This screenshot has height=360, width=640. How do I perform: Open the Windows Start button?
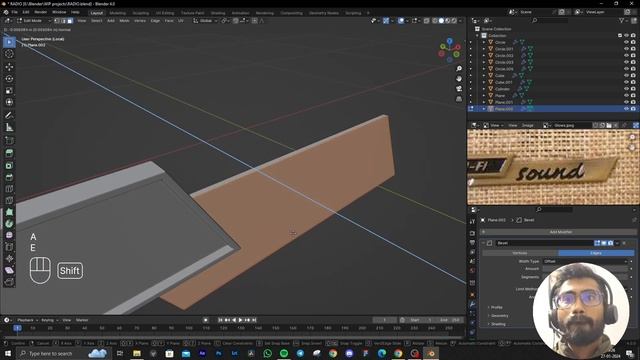8,353
